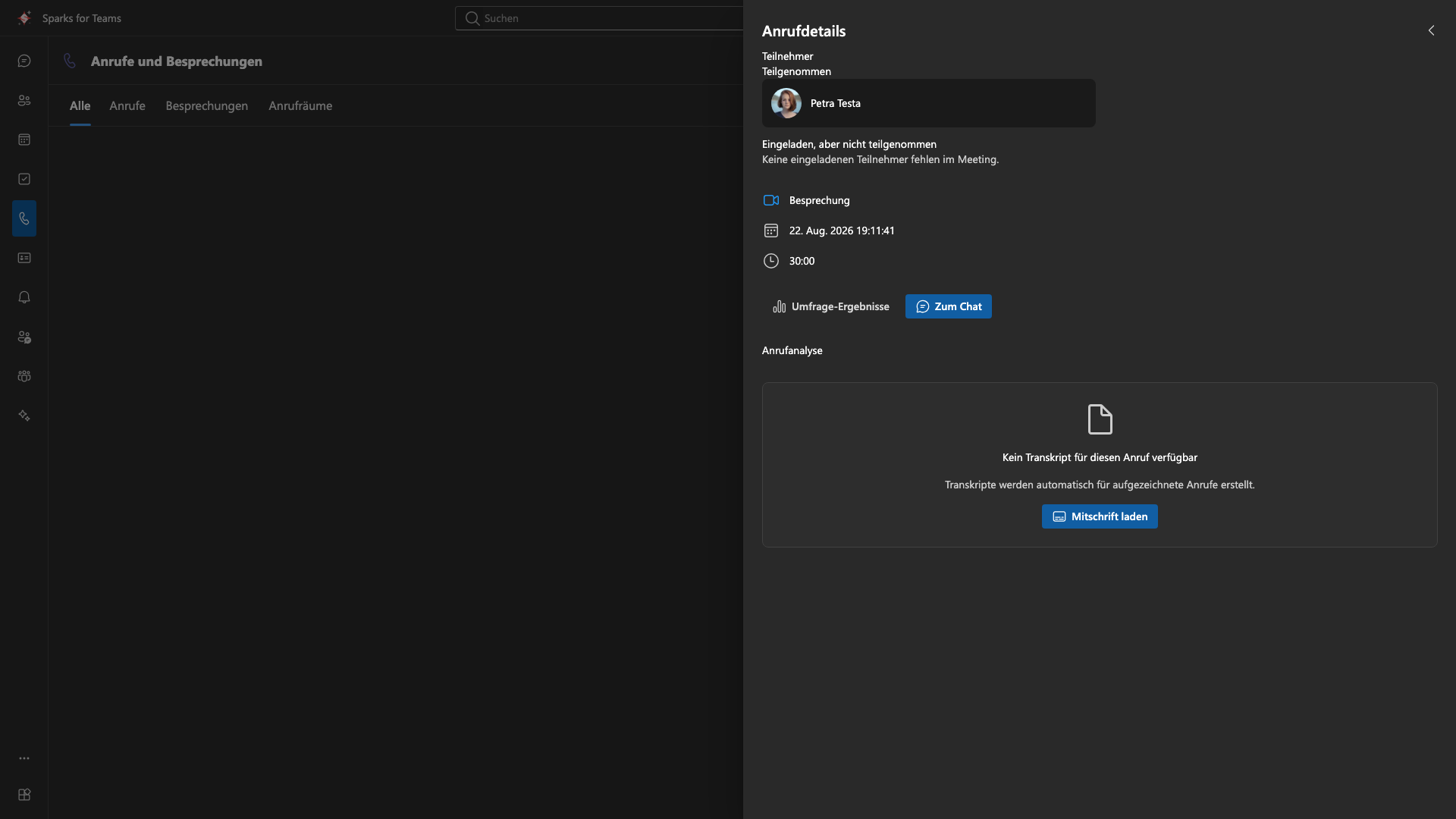Open the Contacts sidebar icon
The width and height of the screenshot is (1456, 819).
pos(24,100)
